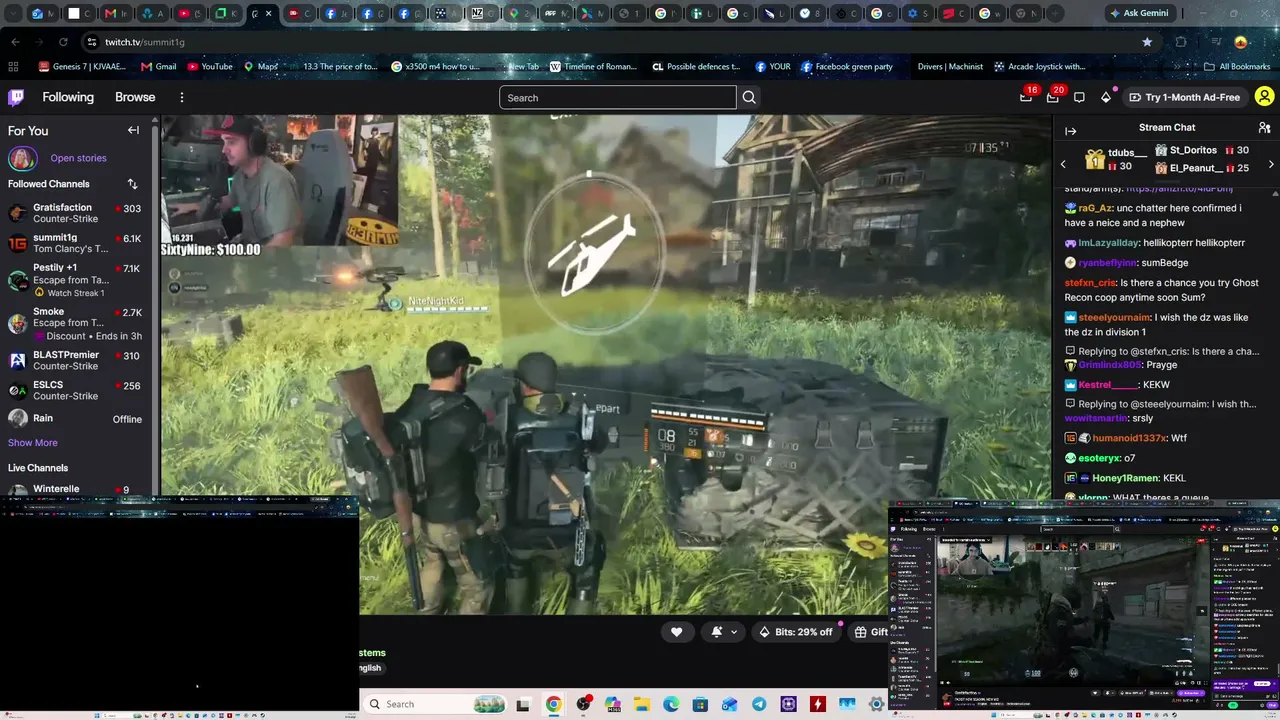Reload the twitch.tv page
Screen dimensions: 1280x720
63,42
